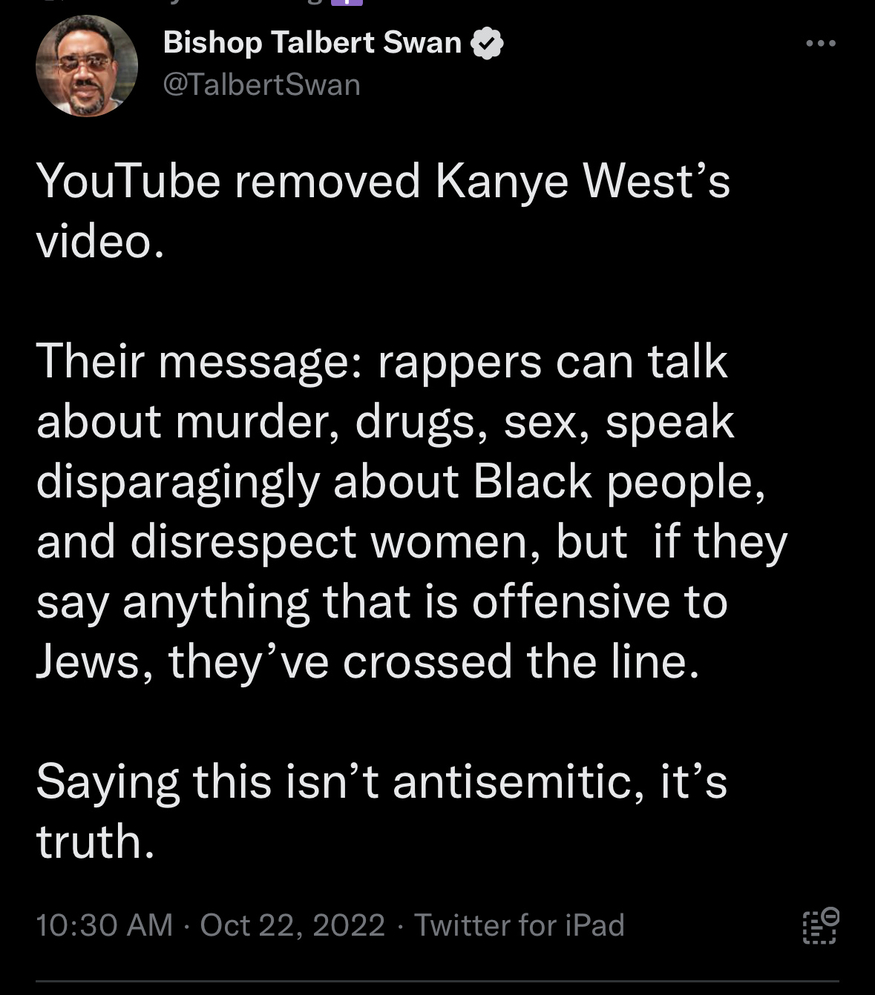This screenshot has height=995, width=875.
Task: Click "disrespect women" in the tweet
Action: click(x=336, y=543)
